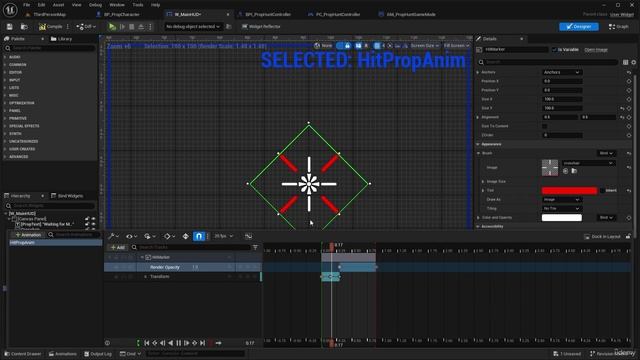Click the red Tint color swatch
The width and height of the screenshot is (640, 360).
click(x=569, y=191)
